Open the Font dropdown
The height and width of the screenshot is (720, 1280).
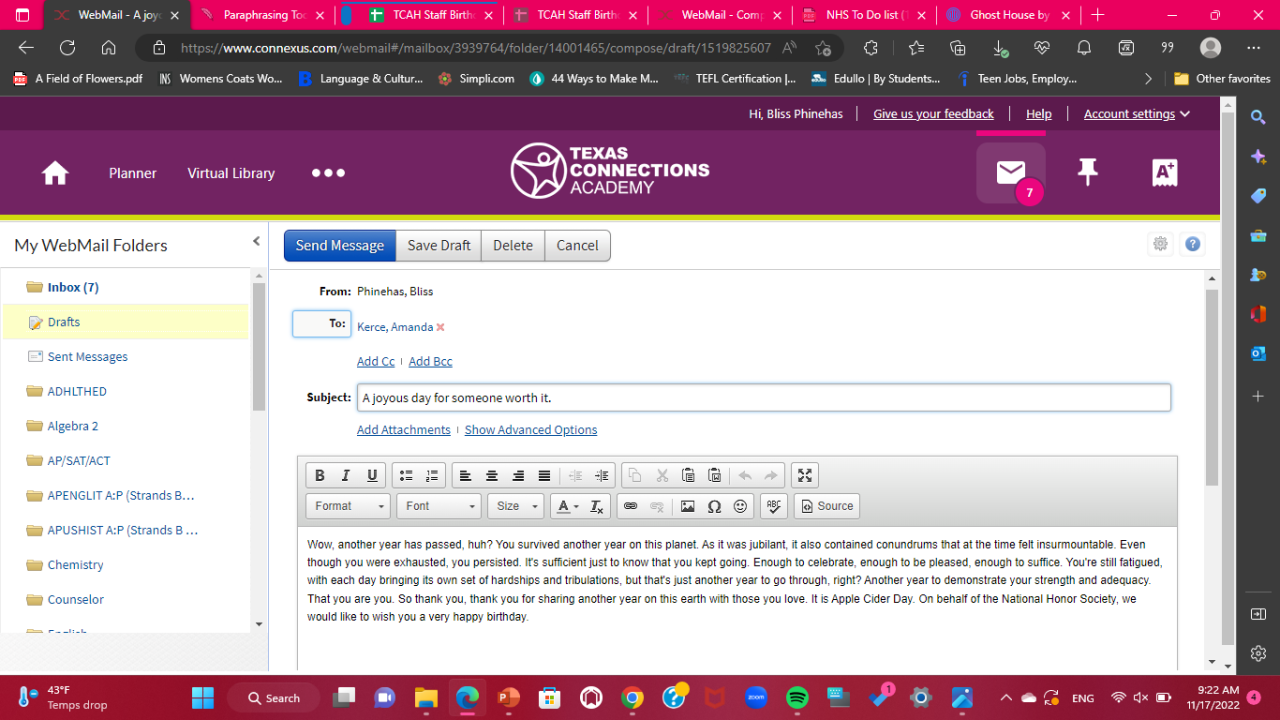pyautogui.click(x=439, y=506)
